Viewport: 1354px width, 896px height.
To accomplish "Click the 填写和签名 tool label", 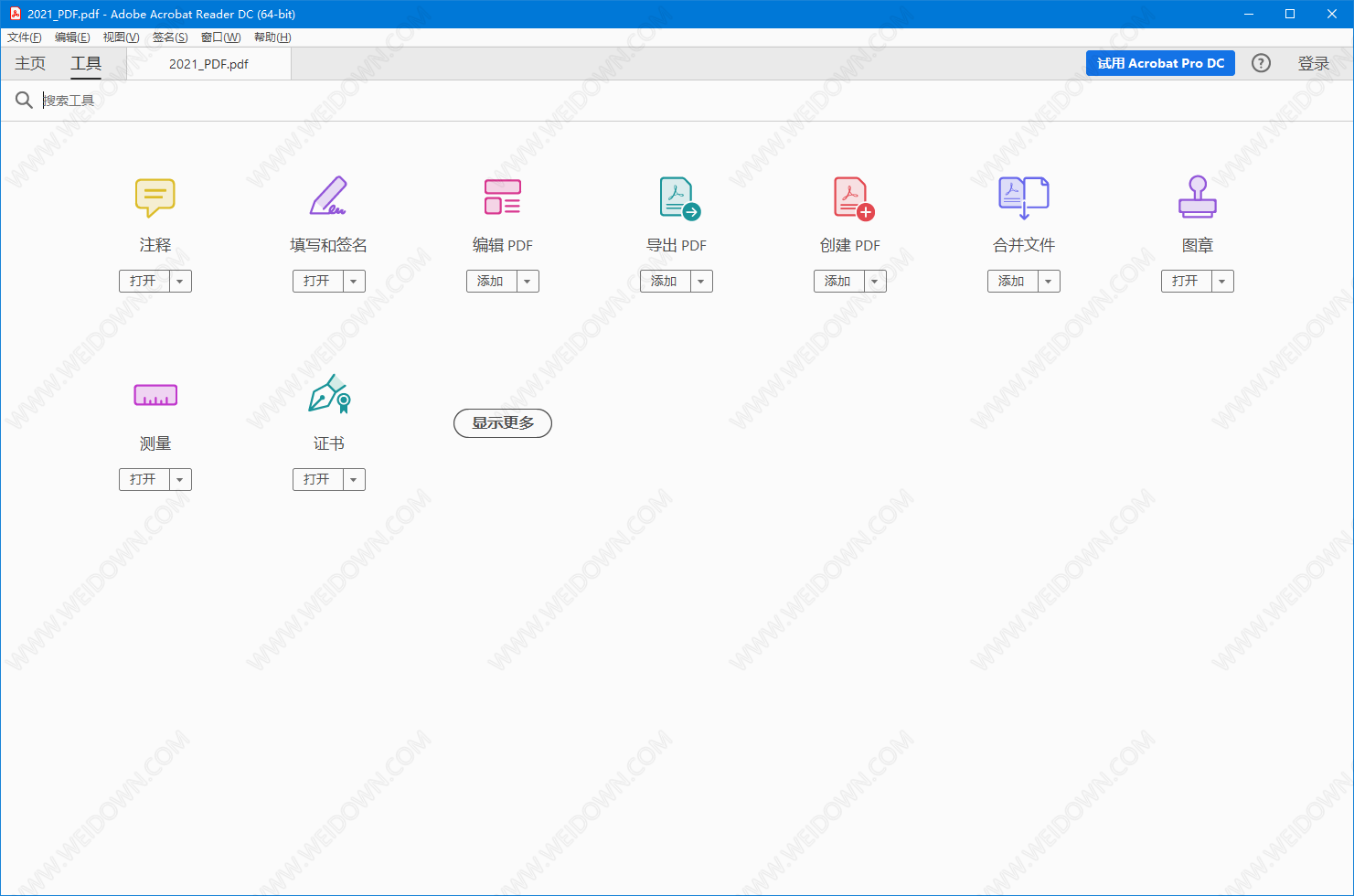I will (x=328, y=245).
